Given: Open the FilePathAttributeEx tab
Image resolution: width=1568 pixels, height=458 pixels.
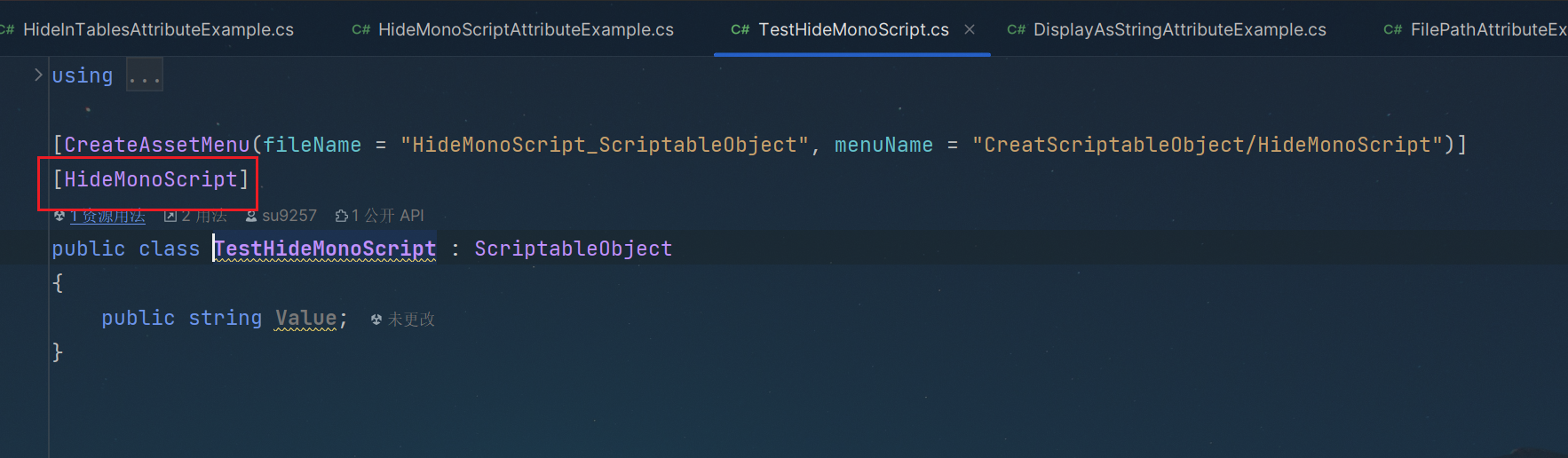Looking at the screenshot, I should point(1475,30).
